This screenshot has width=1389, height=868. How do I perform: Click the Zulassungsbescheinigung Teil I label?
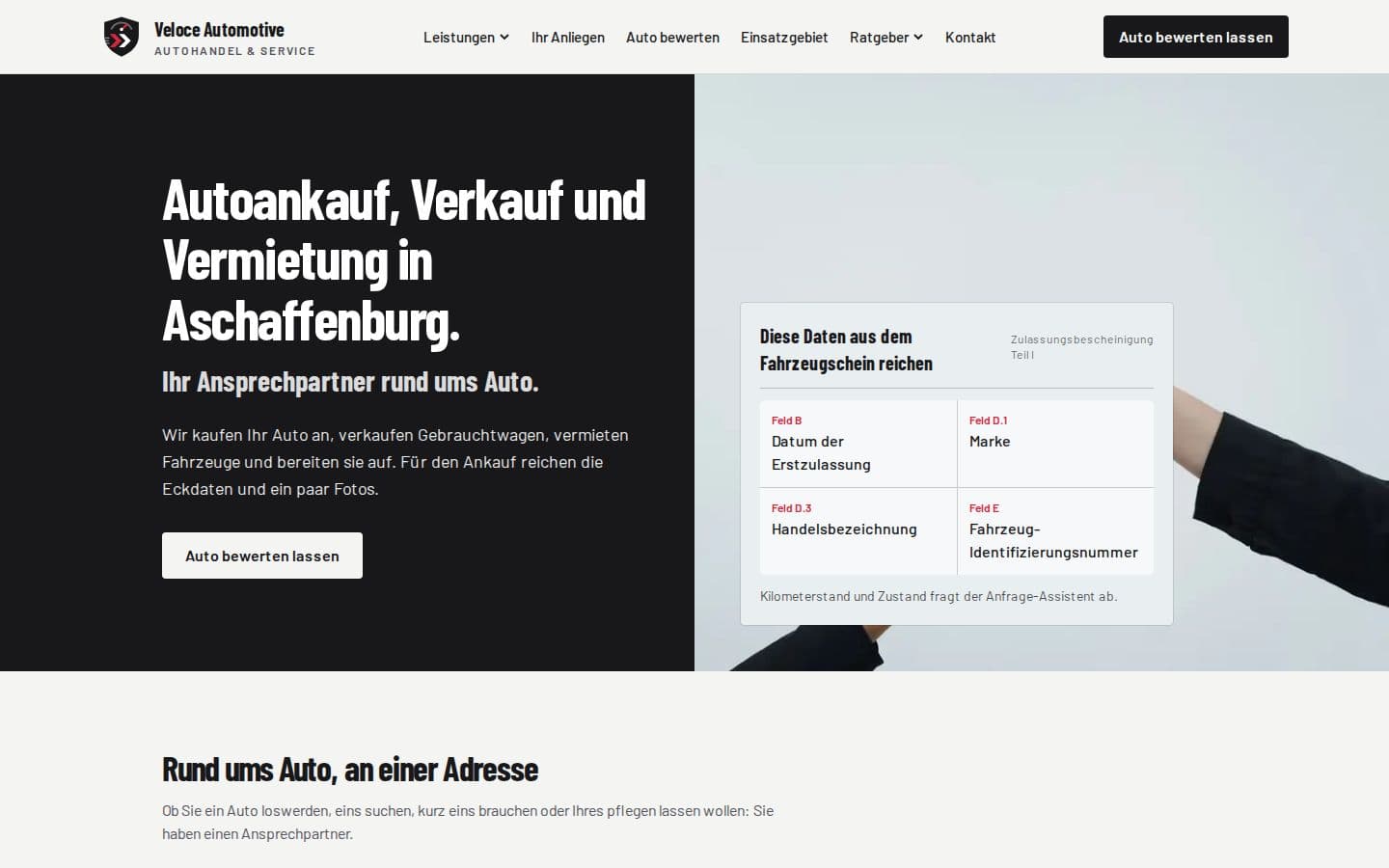[1081, 347]
